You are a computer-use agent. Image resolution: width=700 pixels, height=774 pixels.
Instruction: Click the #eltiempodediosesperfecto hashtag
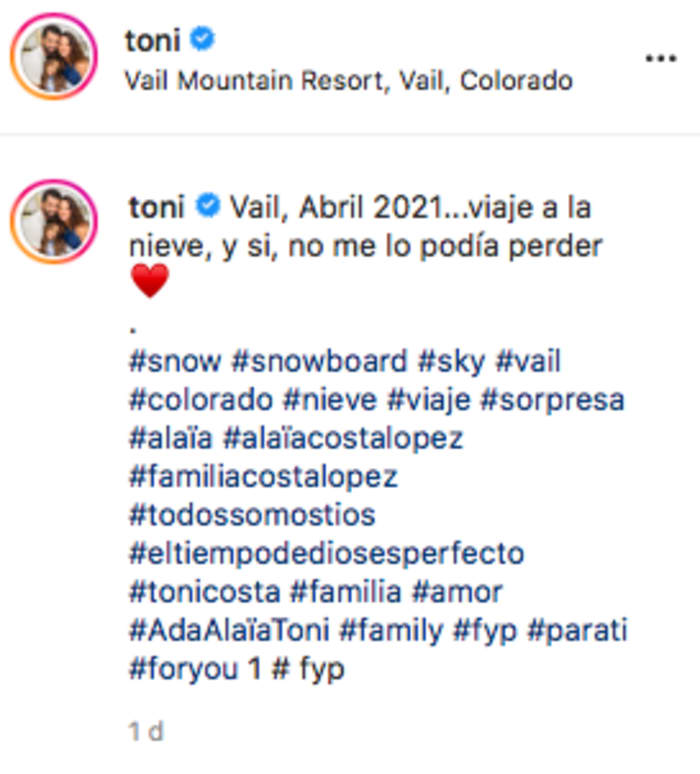tap(326, 552)
